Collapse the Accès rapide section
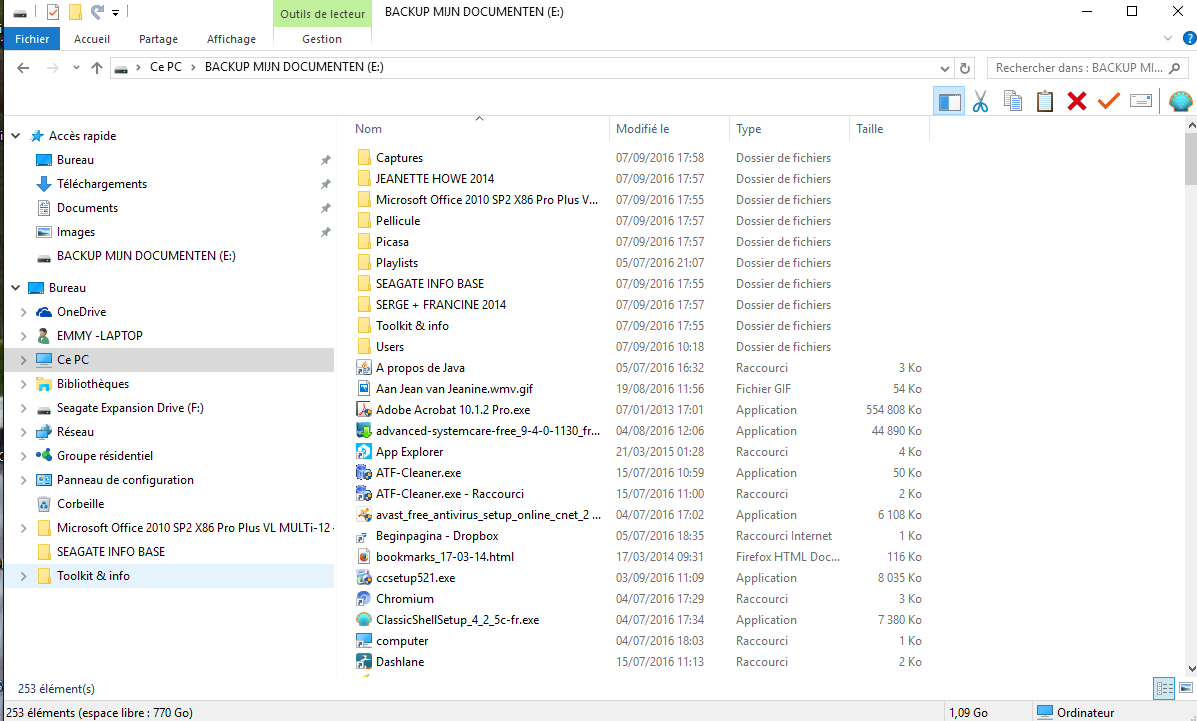 tap(15, 136)
